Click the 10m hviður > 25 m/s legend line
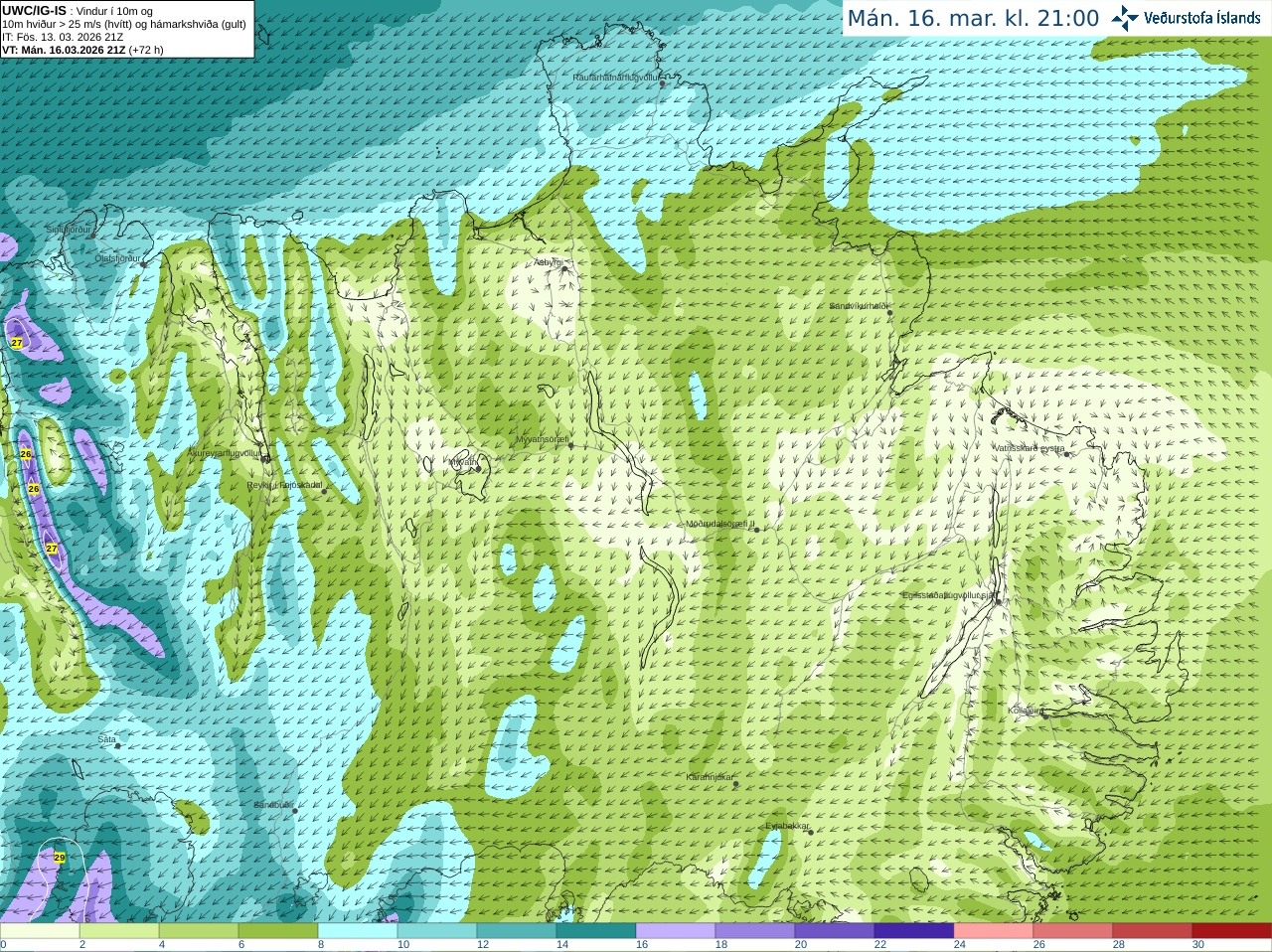1272x952 pixels. pyautogui.click(x=124, y=24)
